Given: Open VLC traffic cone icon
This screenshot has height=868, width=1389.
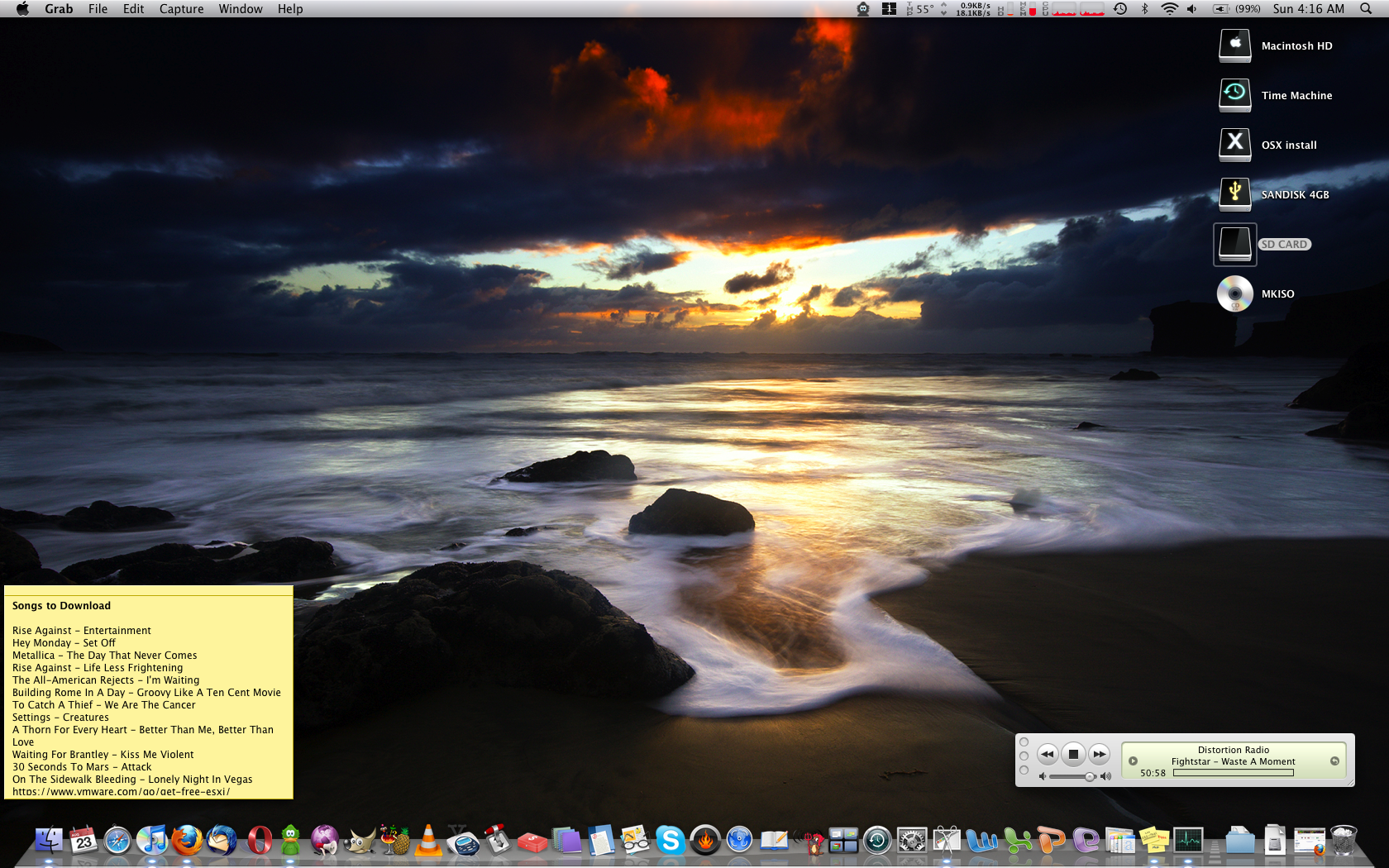Looking at the screenshot, I should click(428, 841).
